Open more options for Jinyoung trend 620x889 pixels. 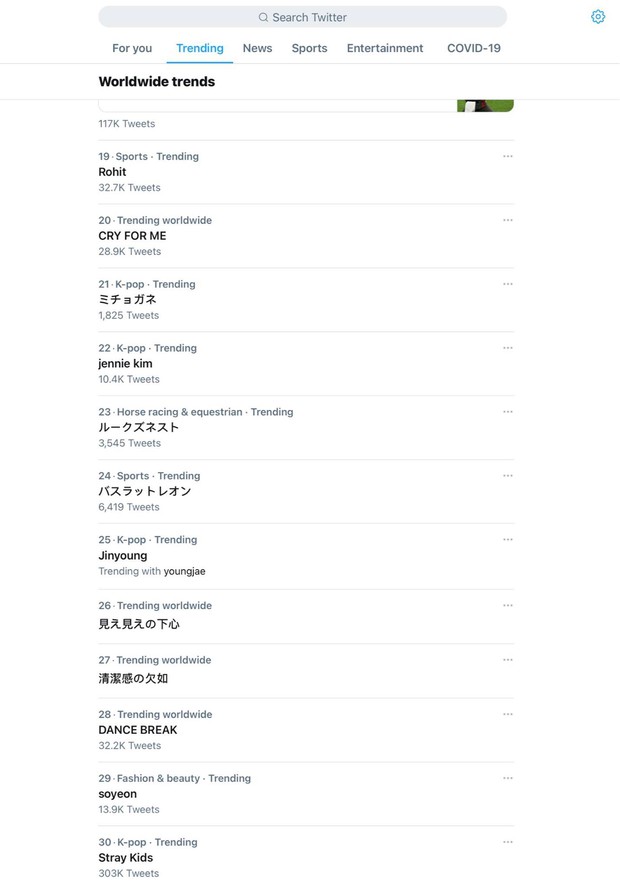pos(508,540)
